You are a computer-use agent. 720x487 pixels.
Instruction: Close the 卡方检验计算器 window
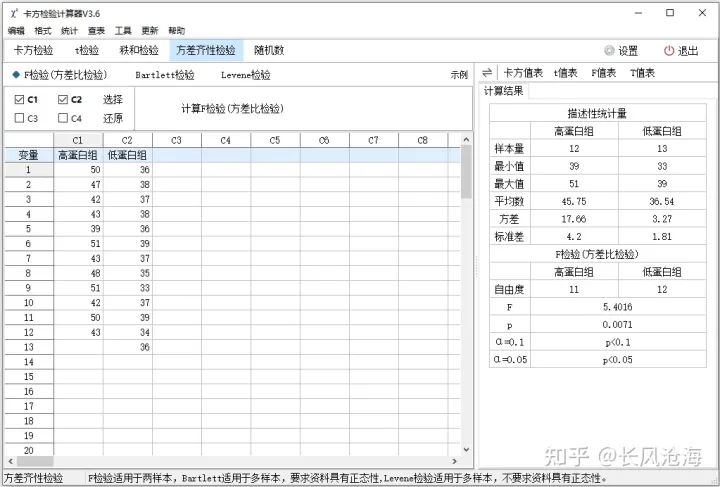(702, 13)
